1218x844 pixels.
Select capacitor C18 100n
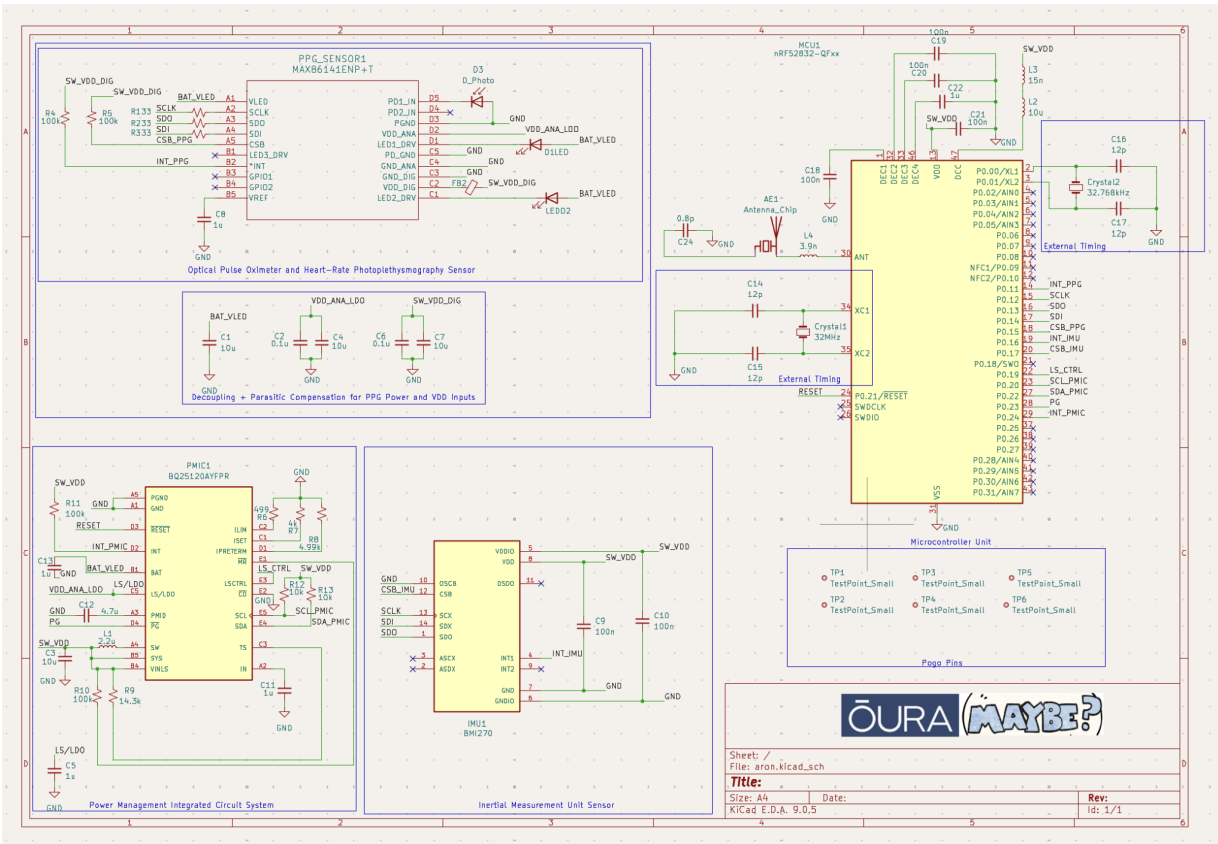829,177
